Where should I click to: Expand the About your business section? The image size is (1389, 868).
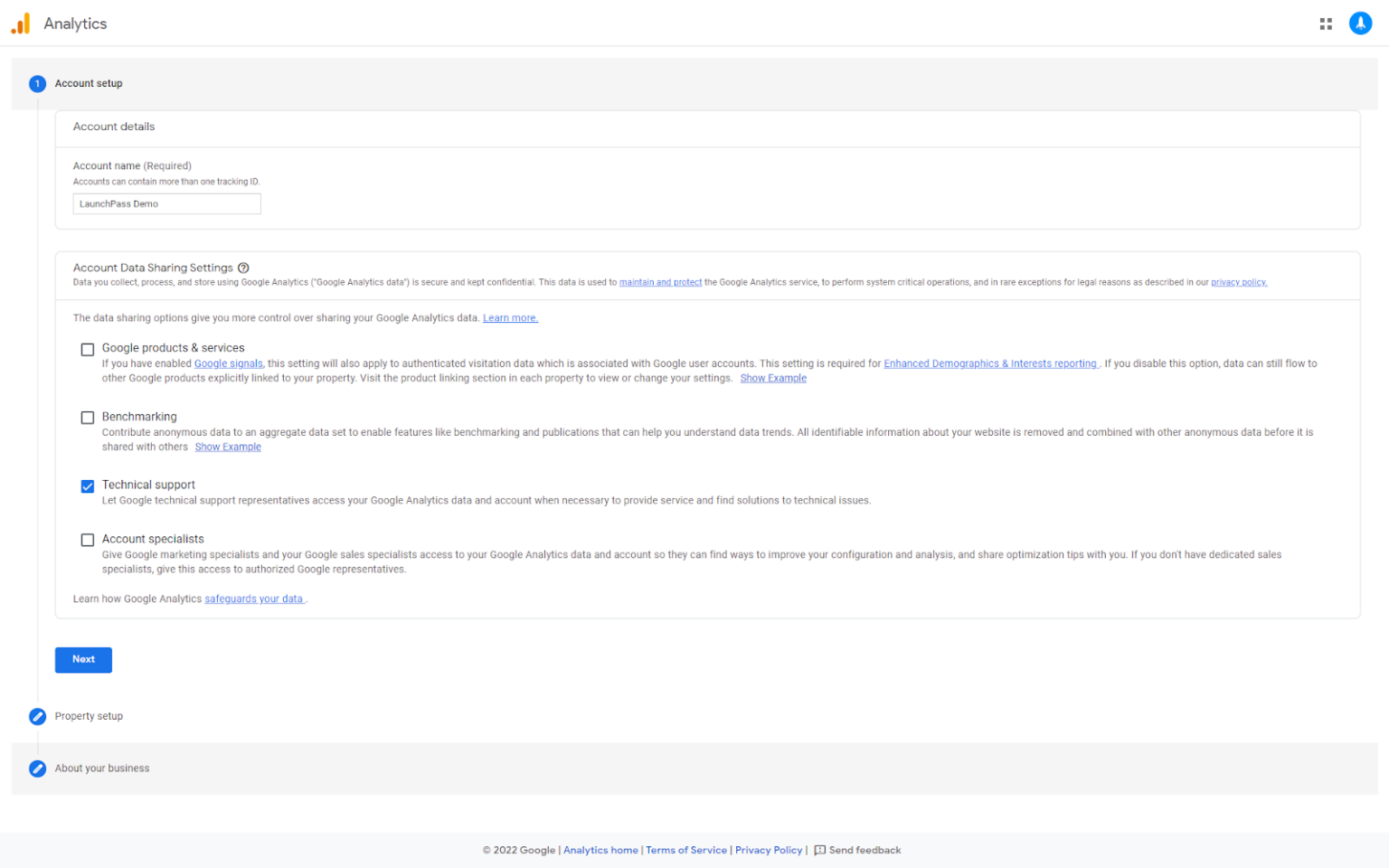tap(101, 768)
